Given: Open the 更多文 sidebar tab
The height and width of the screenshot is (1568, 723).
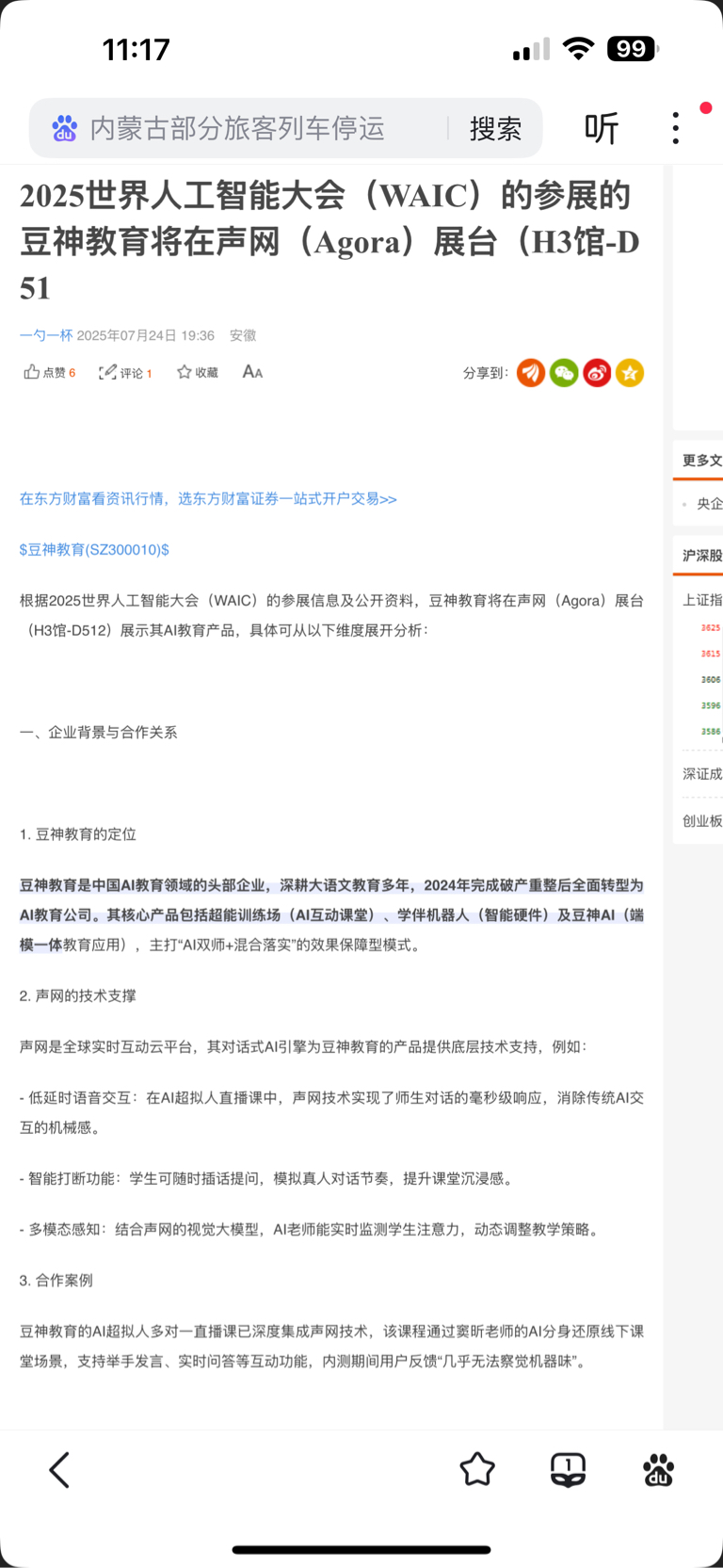Looking at the screenshot, I should [x=701, y=461].
